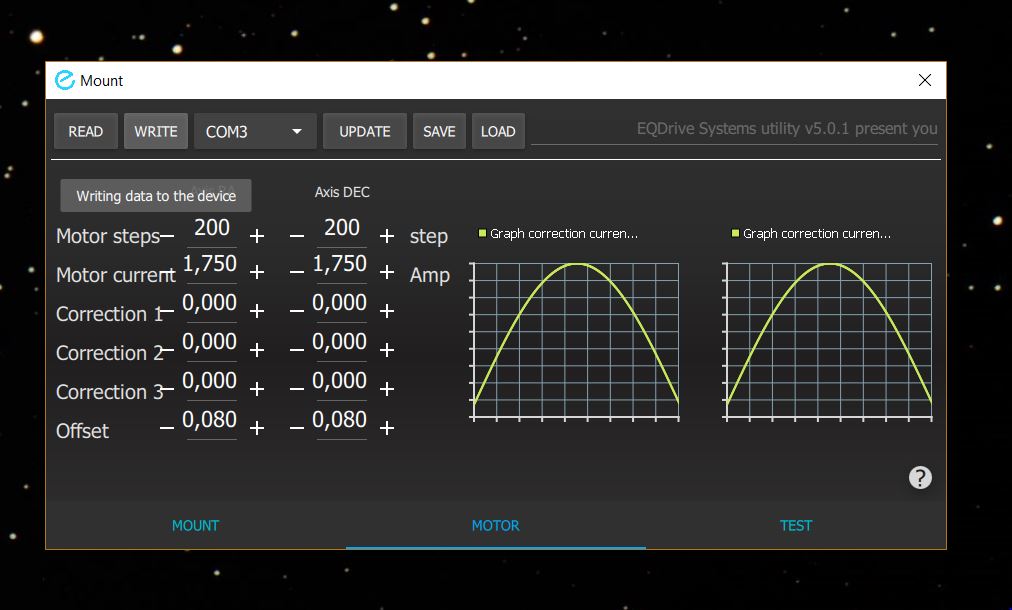This screenshot has height=610, width=1012.
Task: Open the TEST tab
Action: pos(796,525)
